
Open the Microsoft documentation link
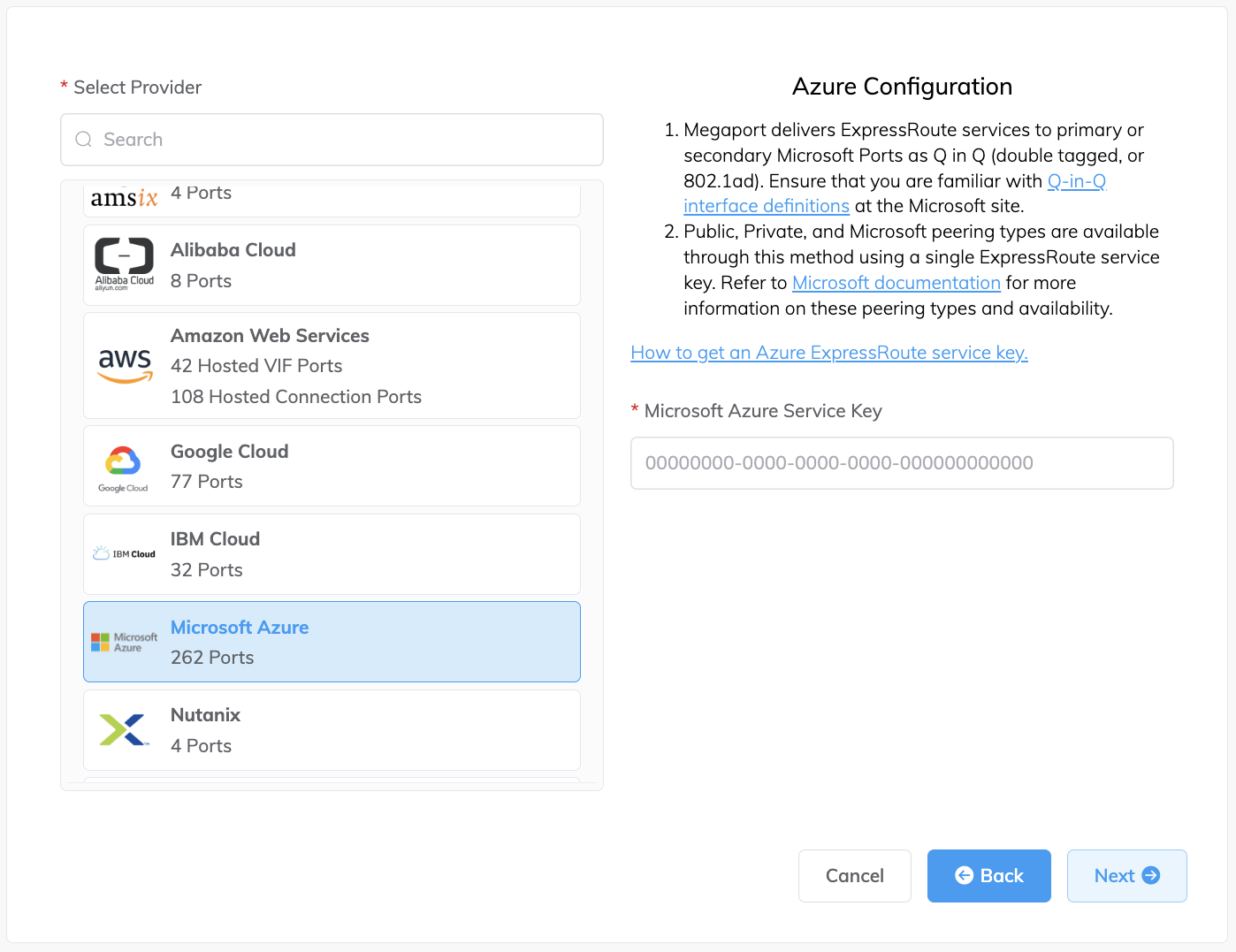[896, 283]
